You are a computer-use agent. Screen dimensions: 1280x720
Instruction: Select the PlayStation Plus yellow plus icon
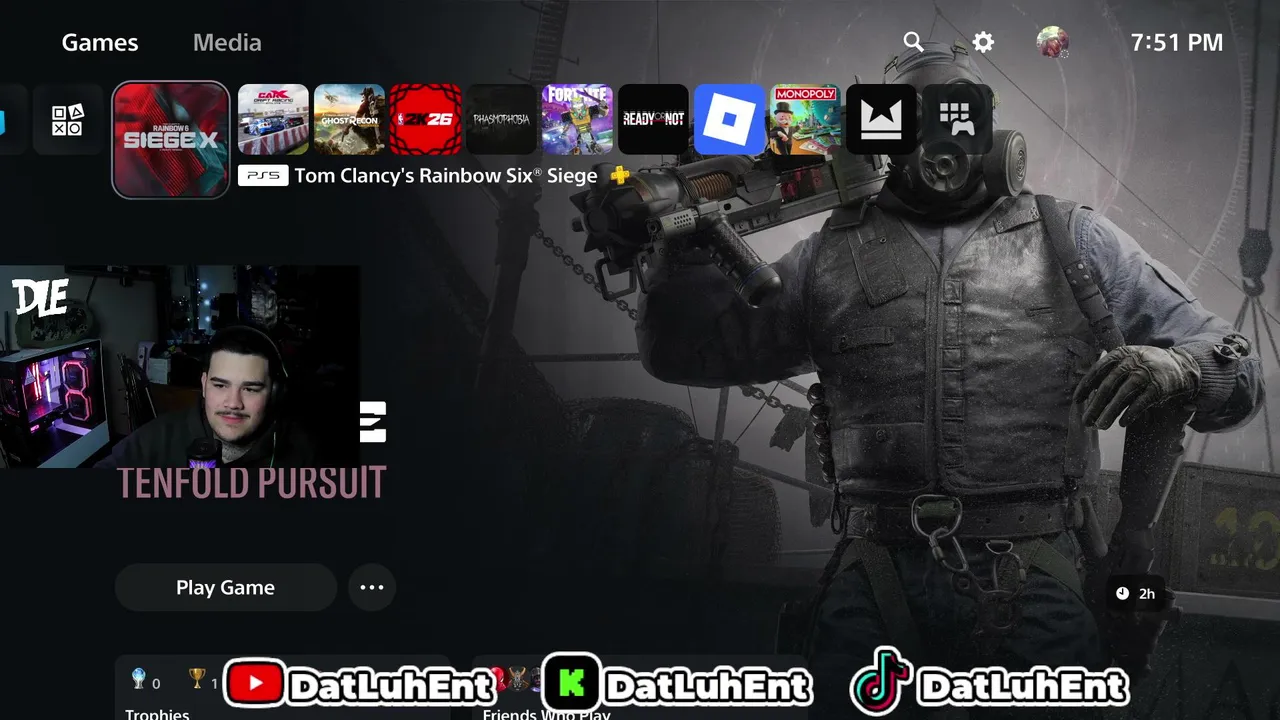pos(620,176)
